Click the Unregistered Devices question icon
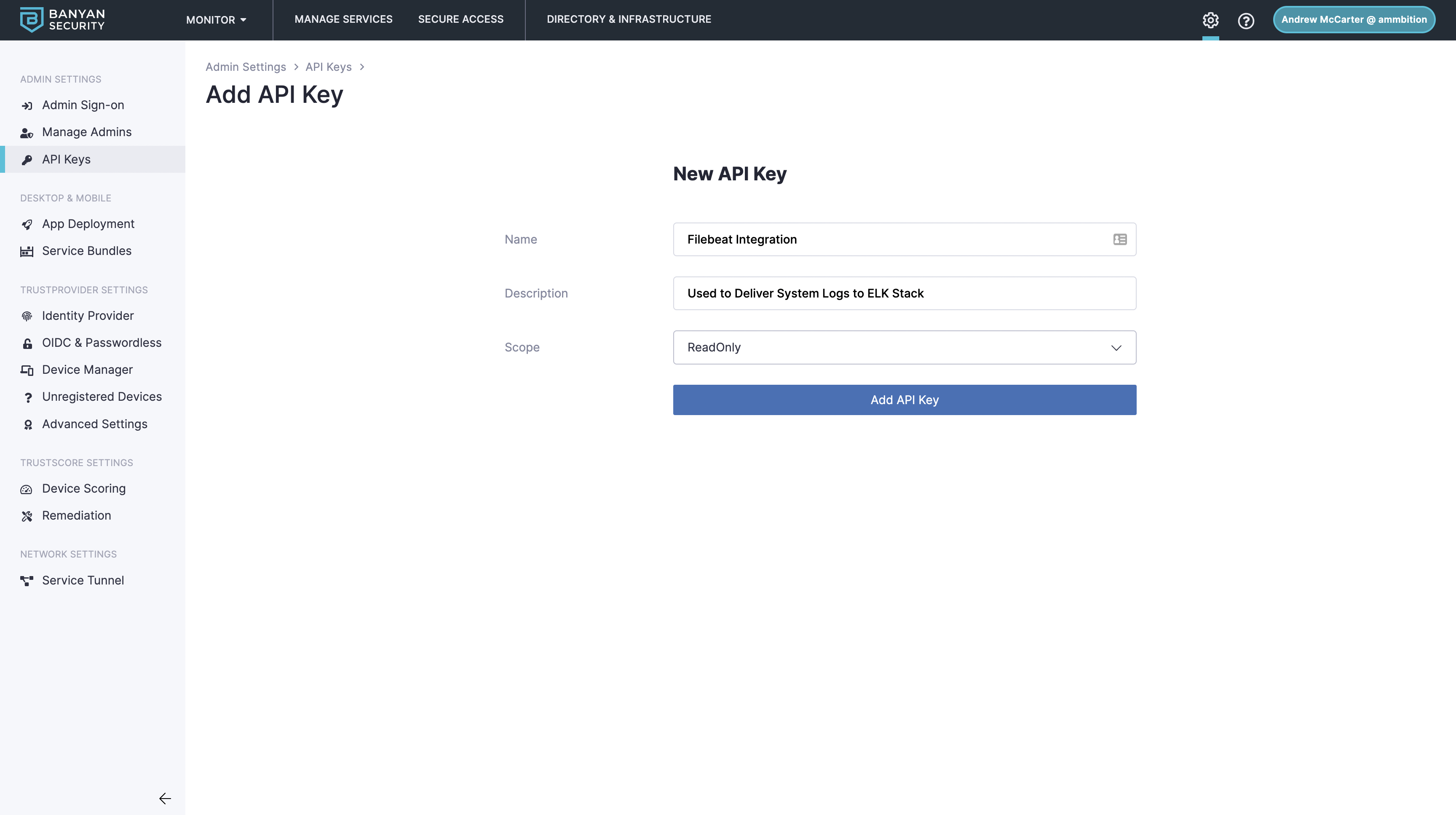The width and height of the screenshot is (1456, 815). point(28,397)
